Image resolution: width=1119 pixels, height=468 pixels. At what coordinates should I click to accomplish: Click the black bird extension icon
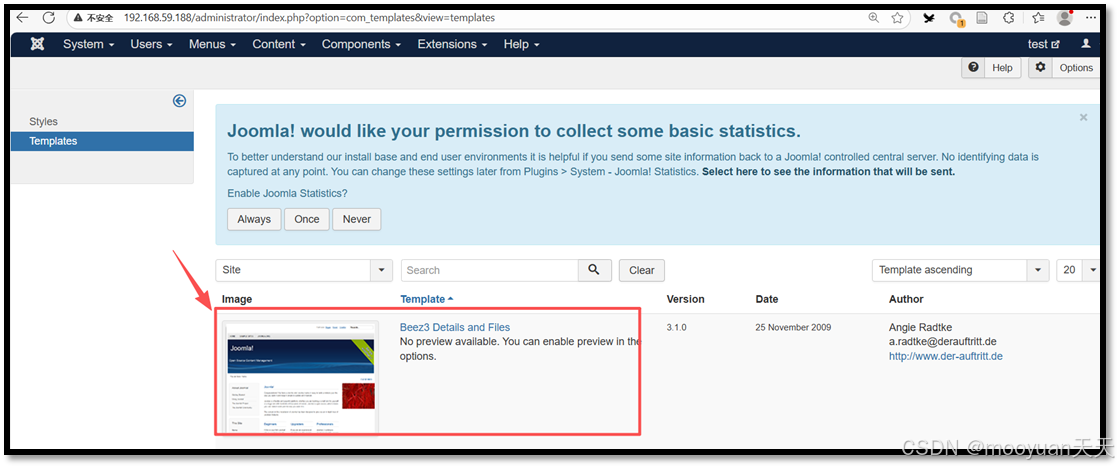click(x=929, y=19)
